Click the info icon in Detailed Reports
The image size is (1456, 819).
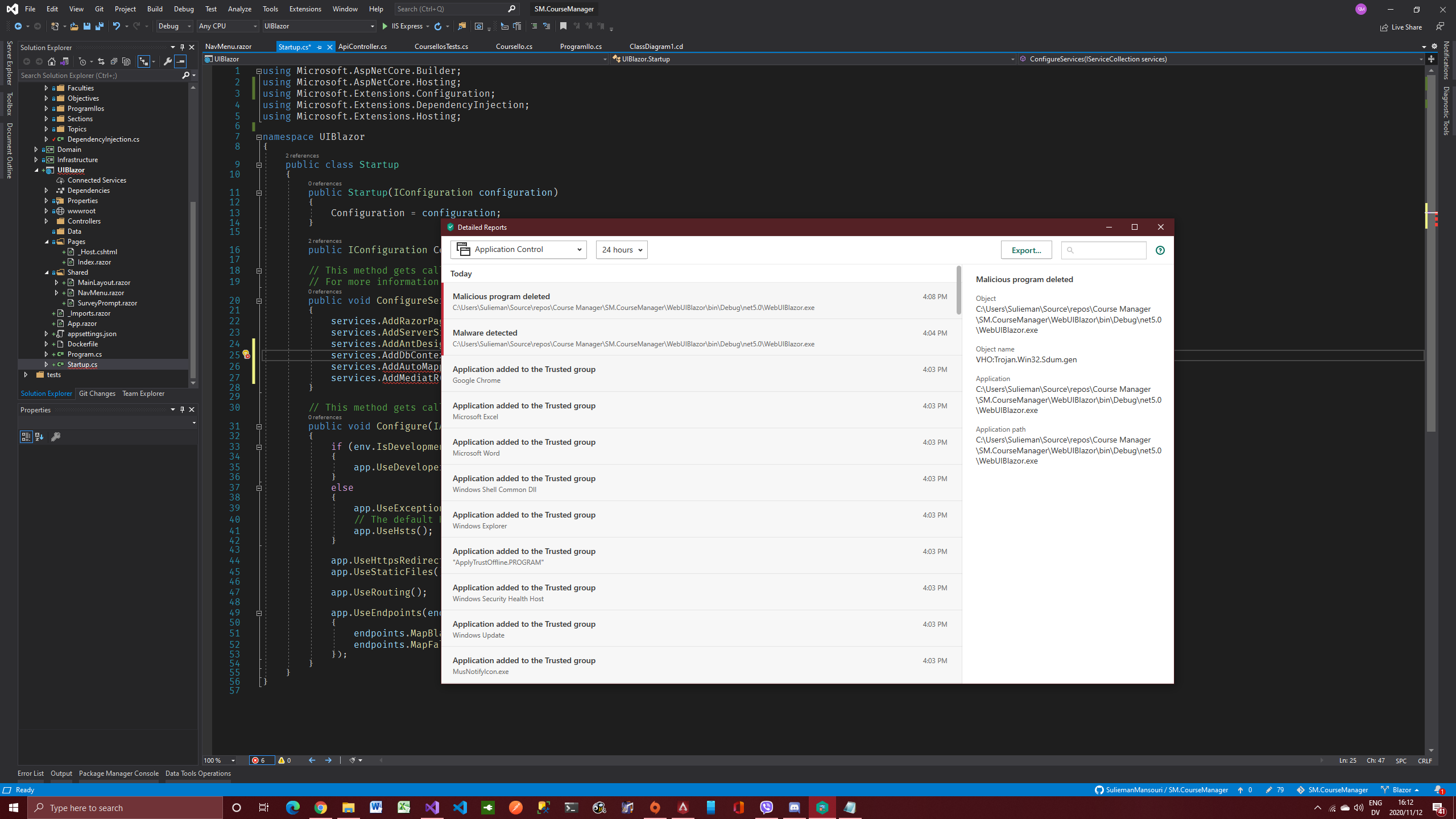[x=1160, y=250]
